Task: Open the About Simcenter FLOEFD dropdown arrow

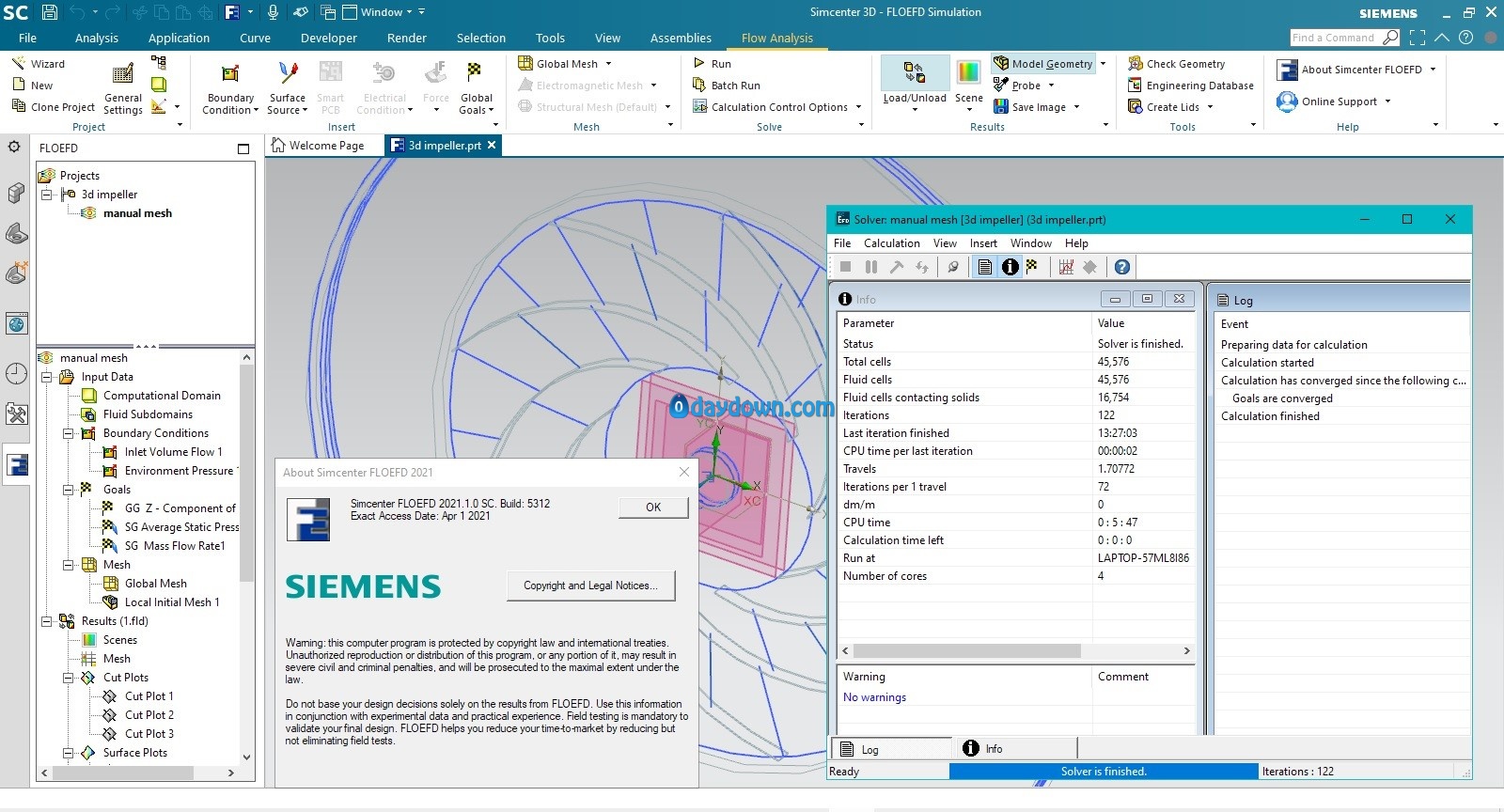Action: [x=1433, y=70]
